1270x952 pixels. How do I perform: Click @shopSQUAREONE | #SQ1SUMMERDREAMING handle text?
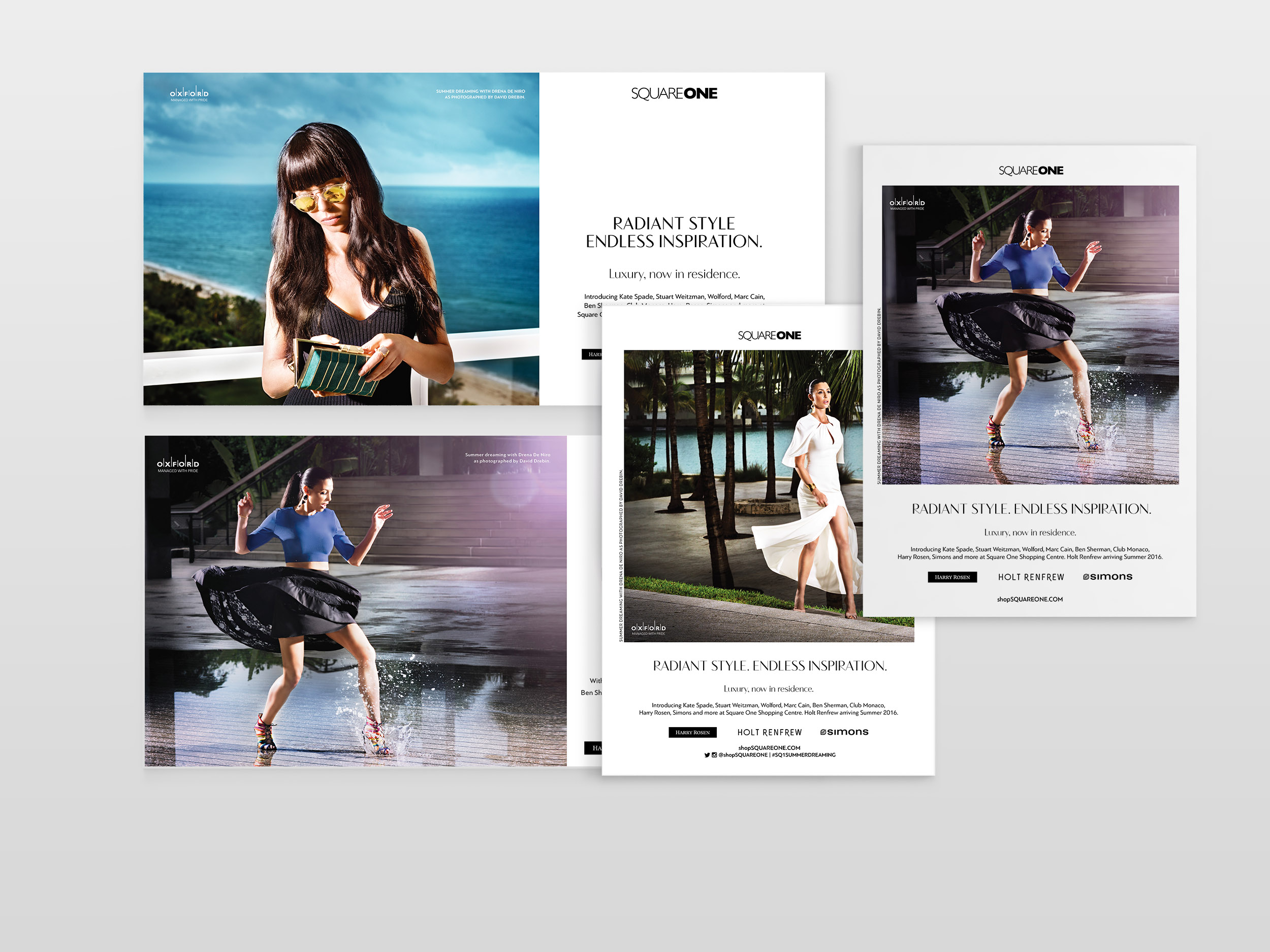777,755
